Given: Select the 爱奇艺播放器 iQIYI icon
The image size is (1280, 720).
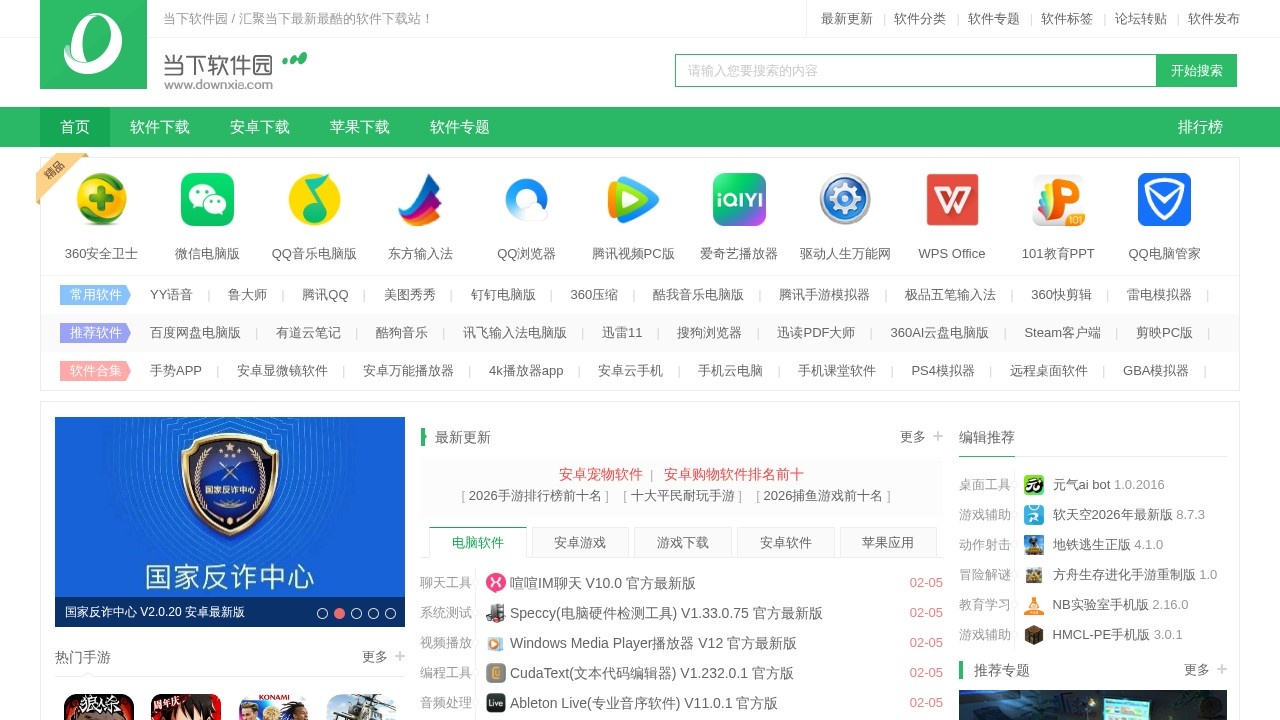Looking at the screenshot, I should coord(739,200).
